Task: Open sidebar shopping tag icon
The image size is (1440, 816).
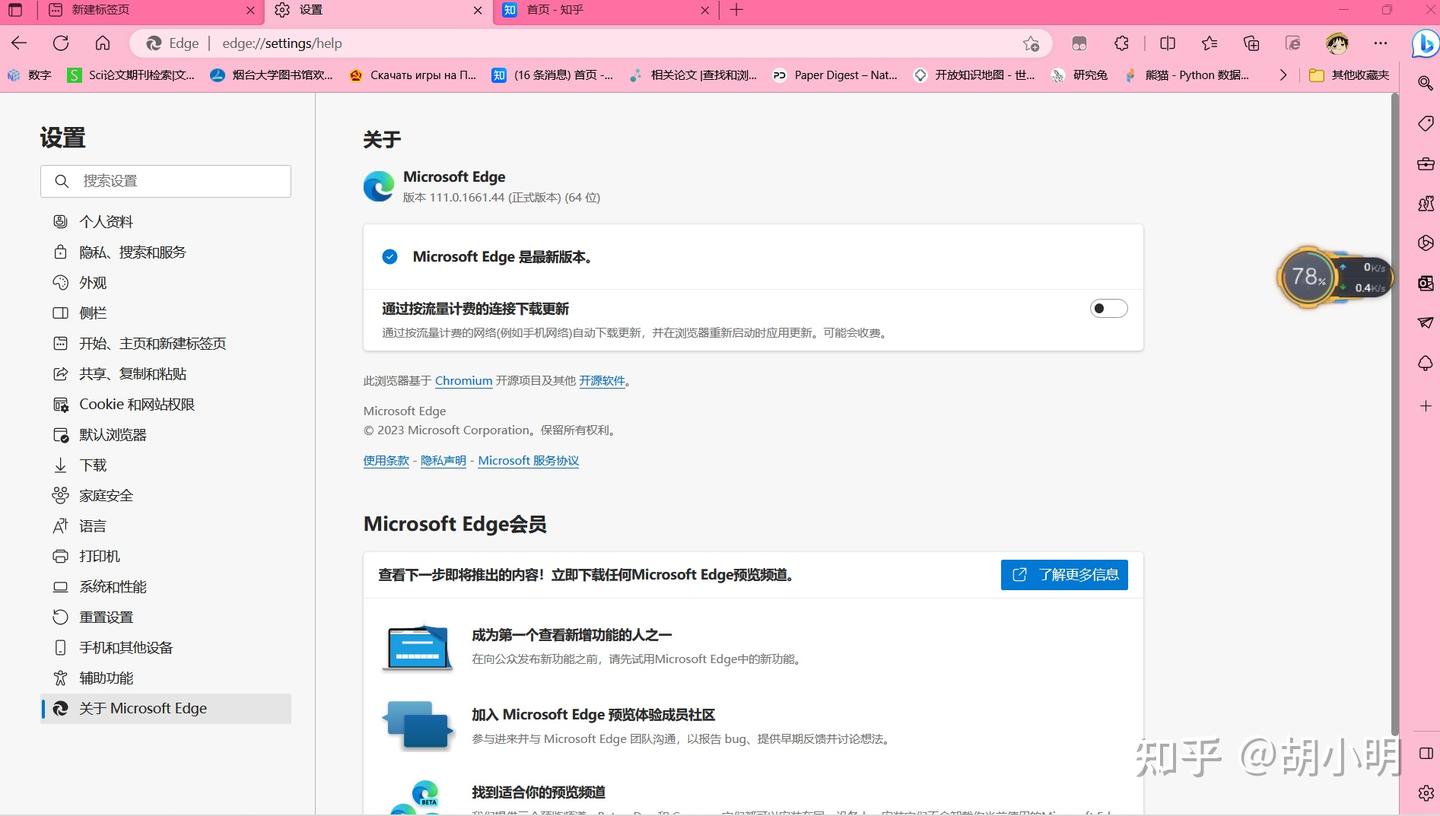Action: point(1426,123)
